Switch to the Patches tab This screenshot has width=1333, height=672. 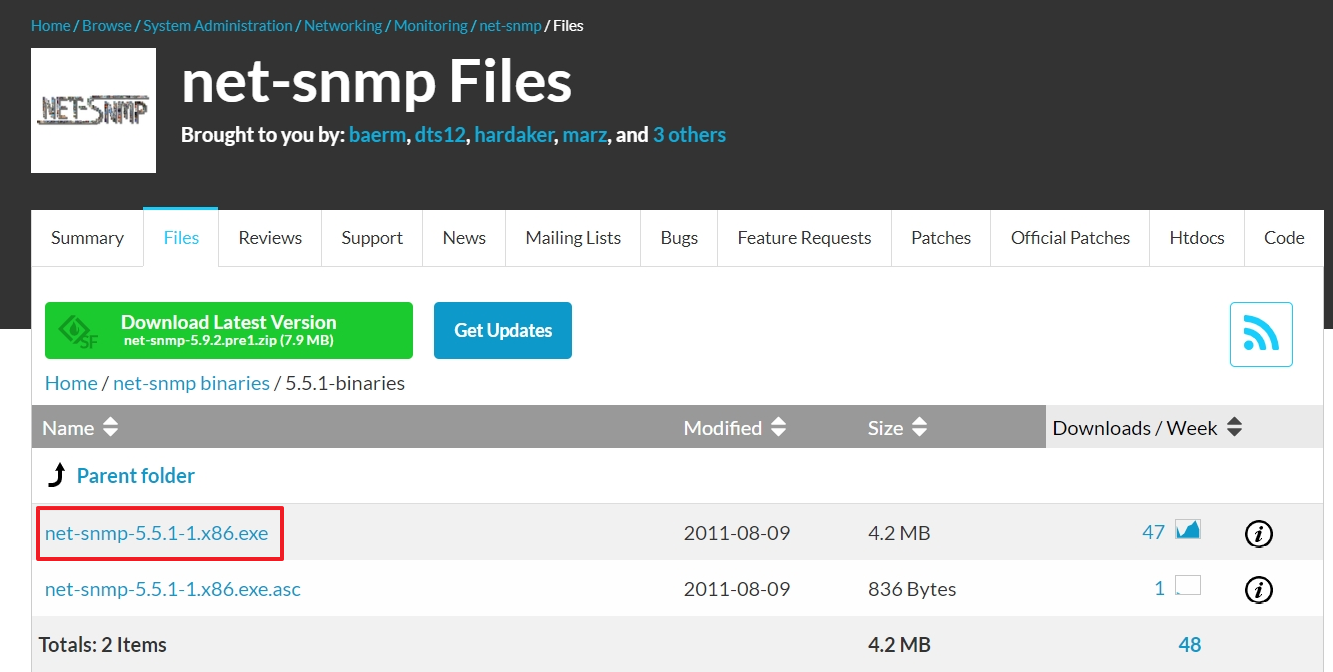pyautogui.click(x=941, y=238)
